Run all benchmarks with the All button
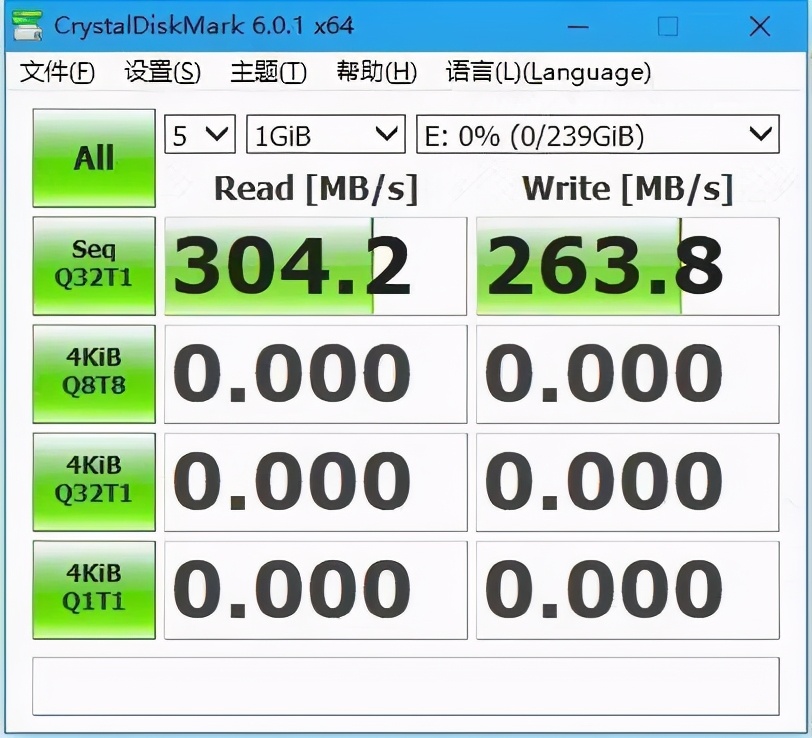This screenshot has height=738, width=812. (94, 158)
